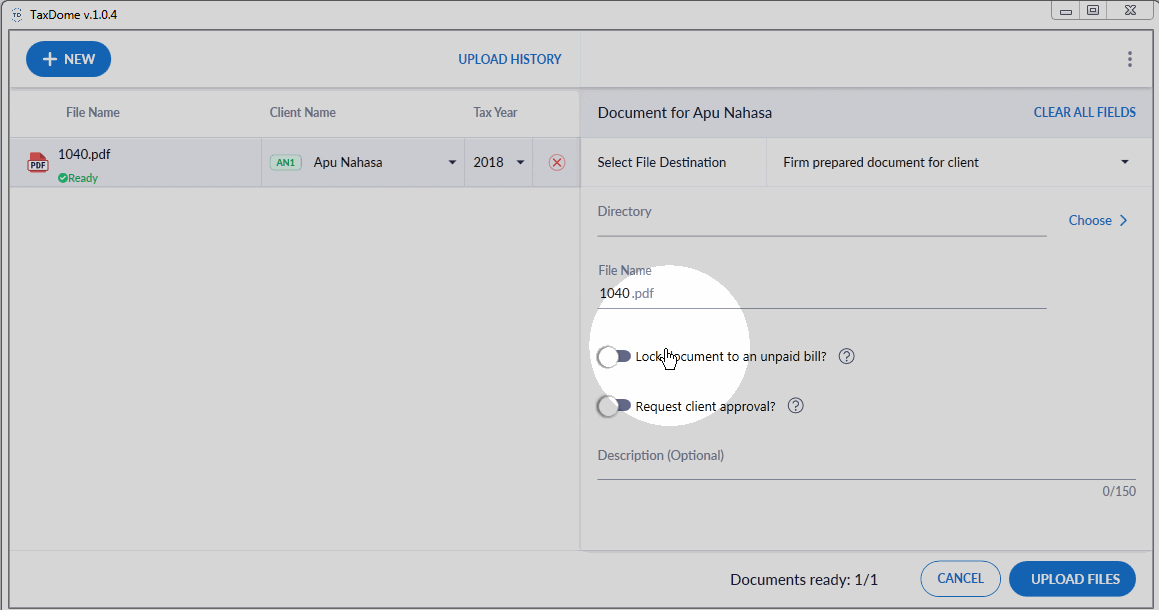Click help icon beside Lock document option
Screen dimensions: 1159x610
[846, 356]
